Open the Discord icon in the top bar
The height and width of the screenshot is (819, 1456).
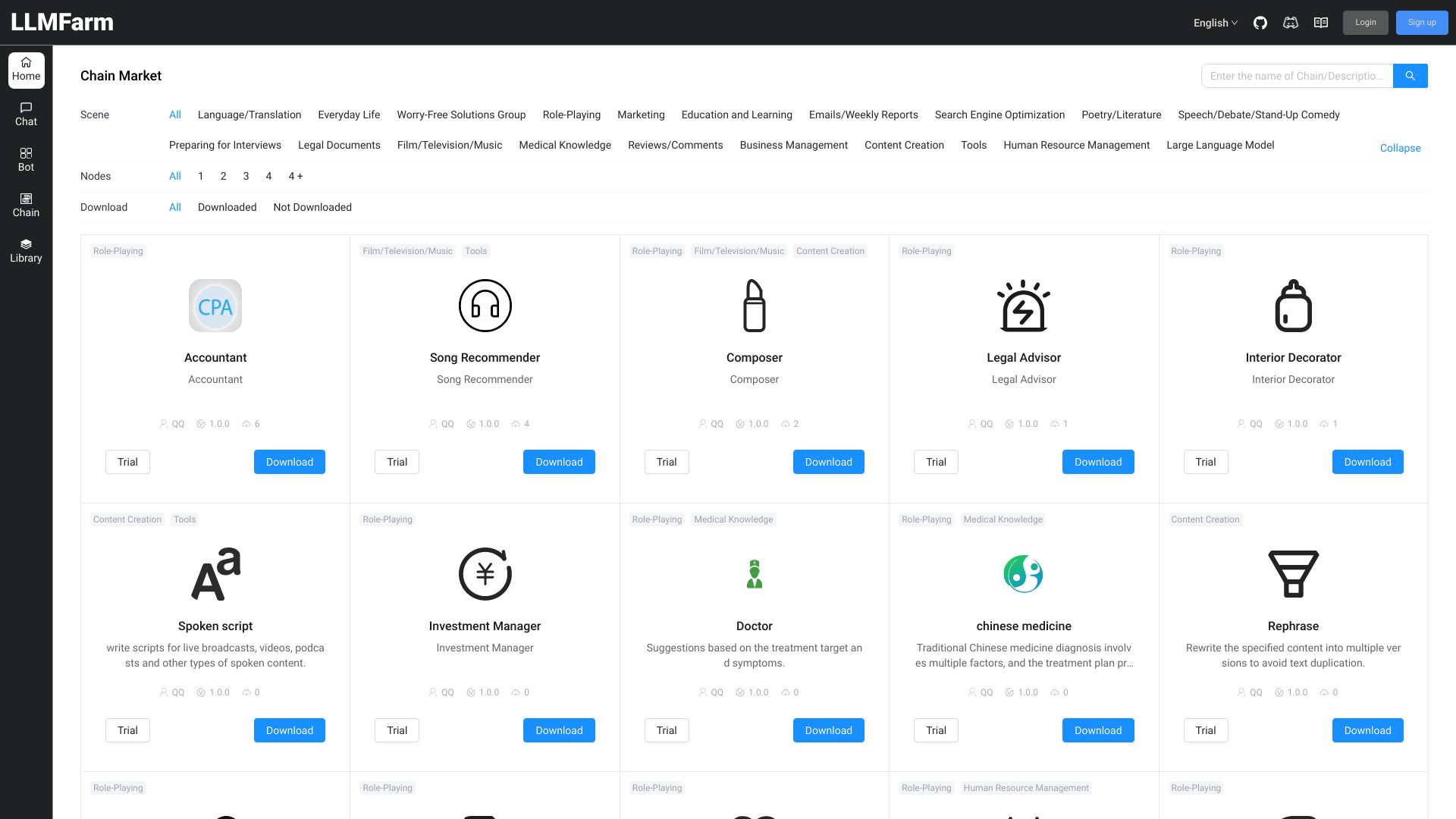pos(1291,23)
